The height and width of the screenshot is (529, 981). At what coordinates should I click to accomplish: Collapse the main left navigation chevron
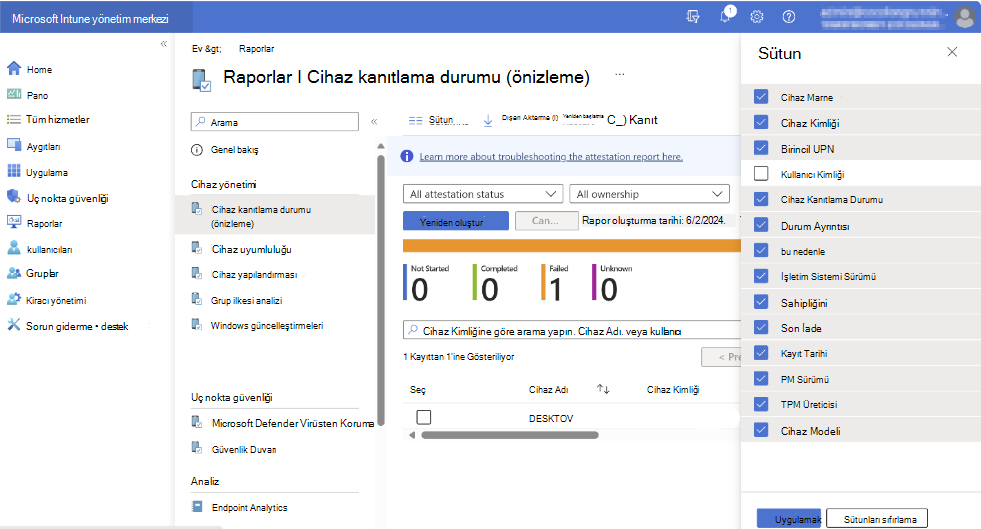tap(164, 44)
